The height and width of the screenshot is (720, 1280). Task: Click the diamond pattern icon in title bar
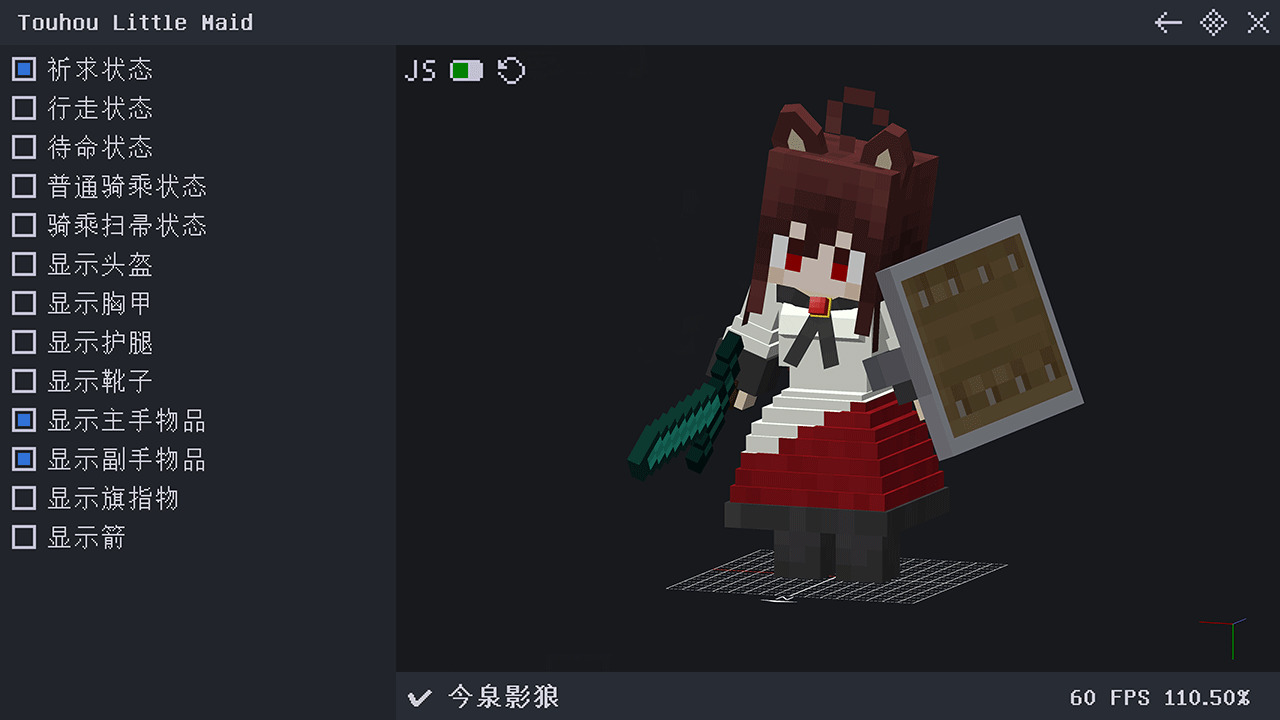pyautogui.click(x=1213, y=22)
